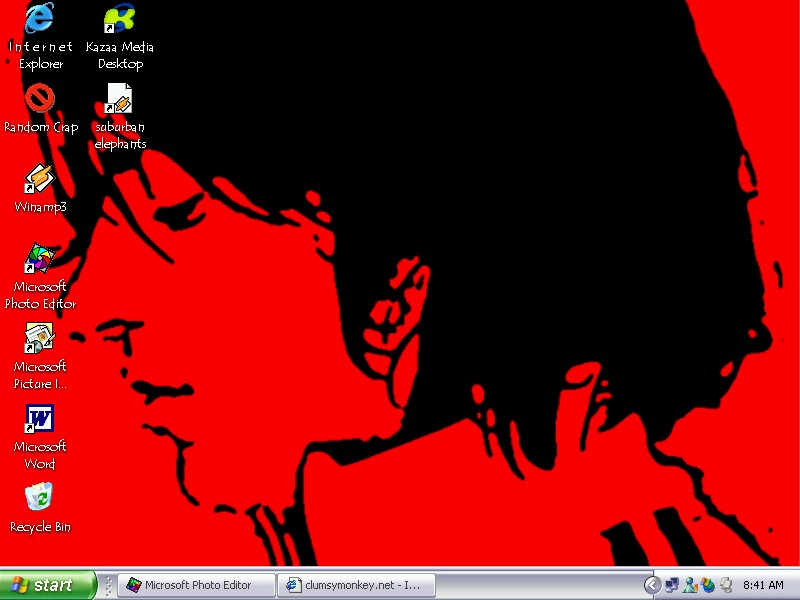Open the MSN Messenger tray icon
This screenshot has width=800, height=600.
tap(689, 585)
